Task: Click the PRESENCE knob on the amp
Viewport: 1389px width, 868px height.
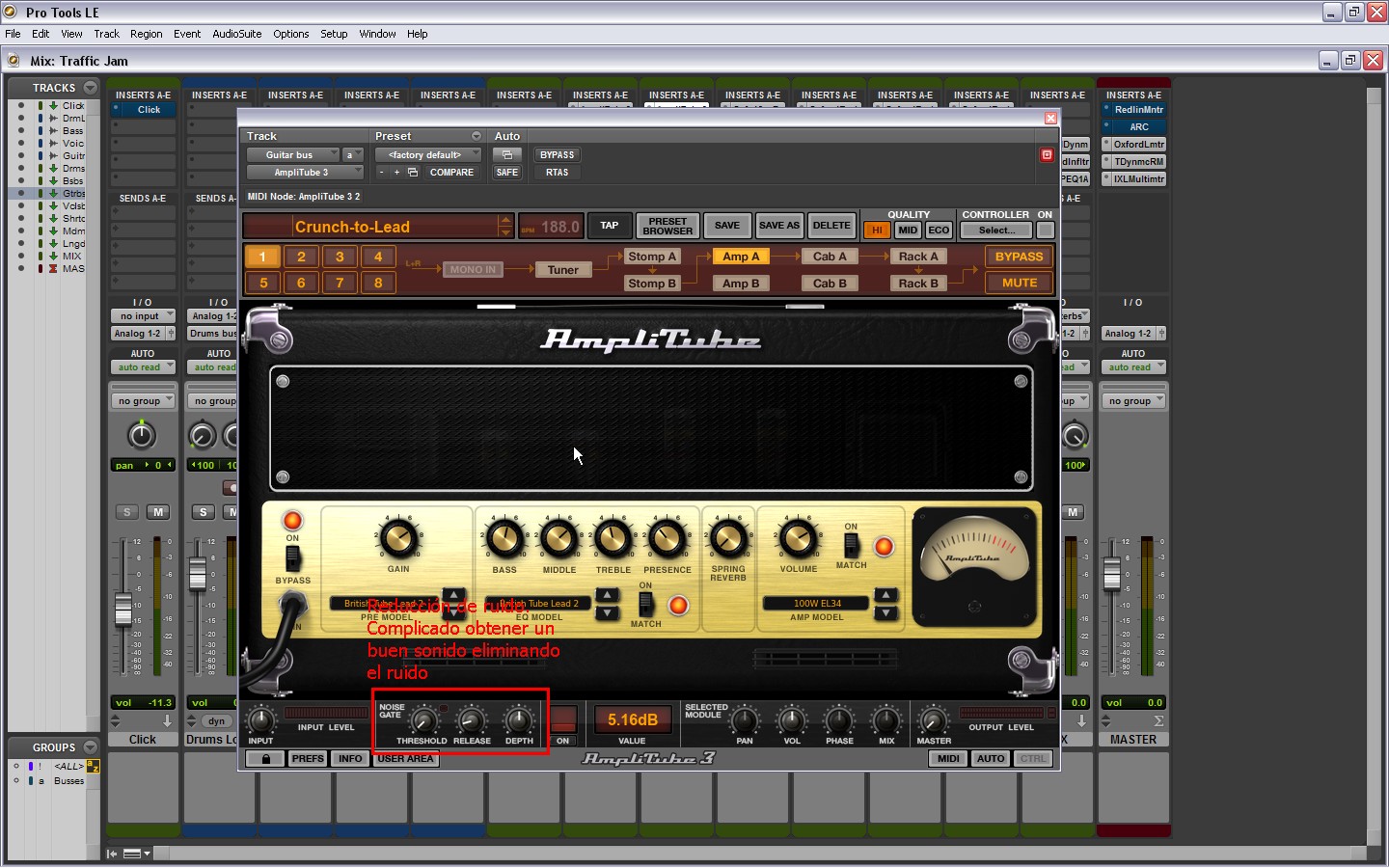Action: (667, 538)
